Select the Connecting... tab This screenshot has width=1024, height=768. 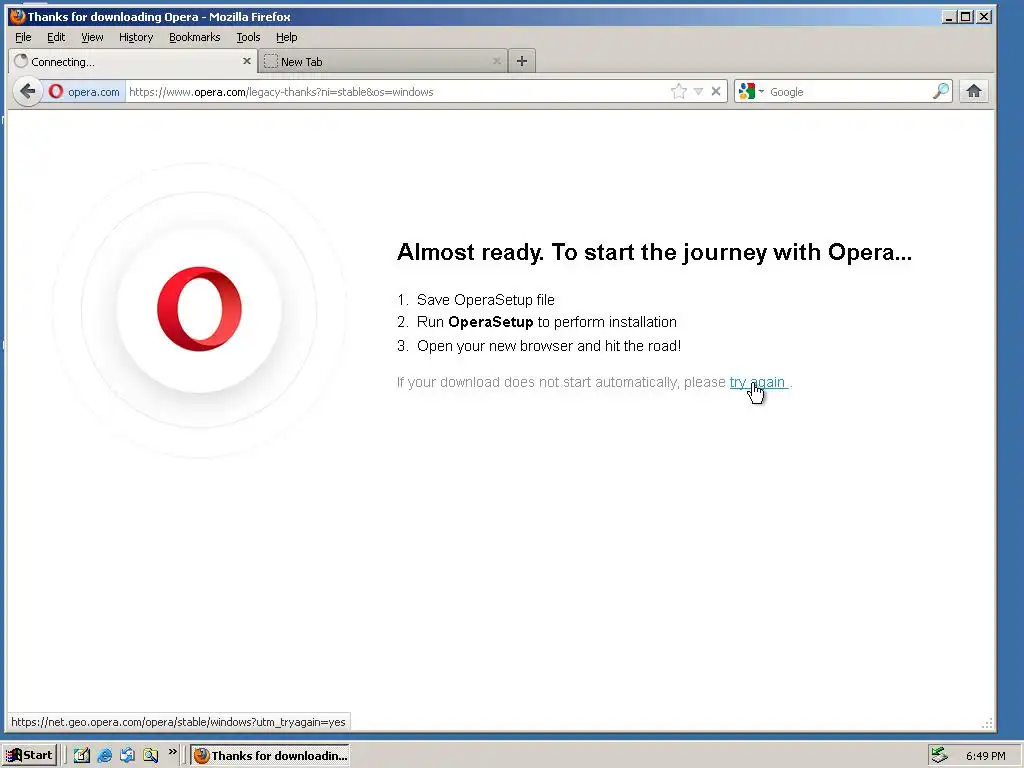(x=133, y=61)
